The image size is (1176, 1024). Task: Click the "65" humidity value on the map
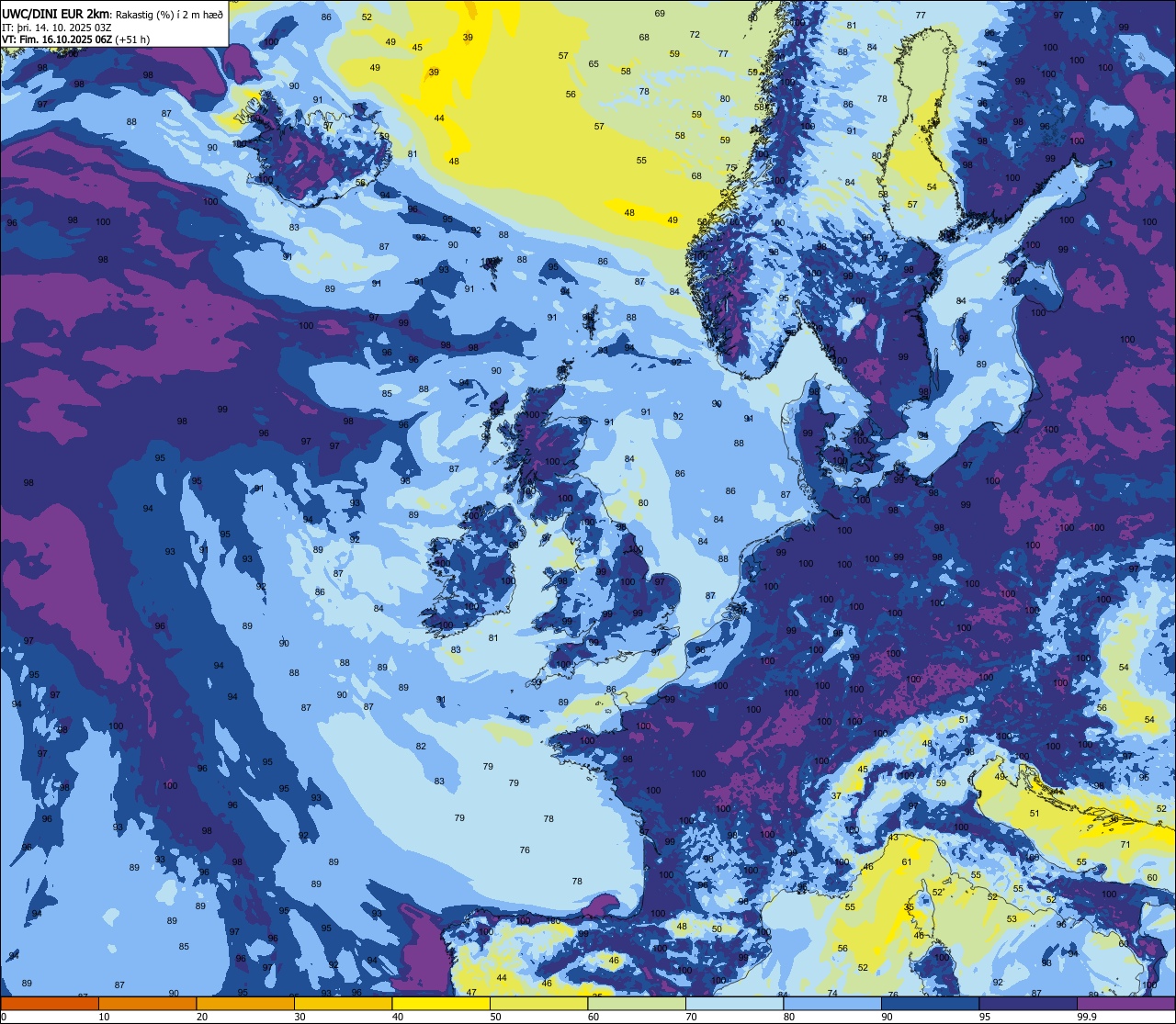click(x=594, y=64)
